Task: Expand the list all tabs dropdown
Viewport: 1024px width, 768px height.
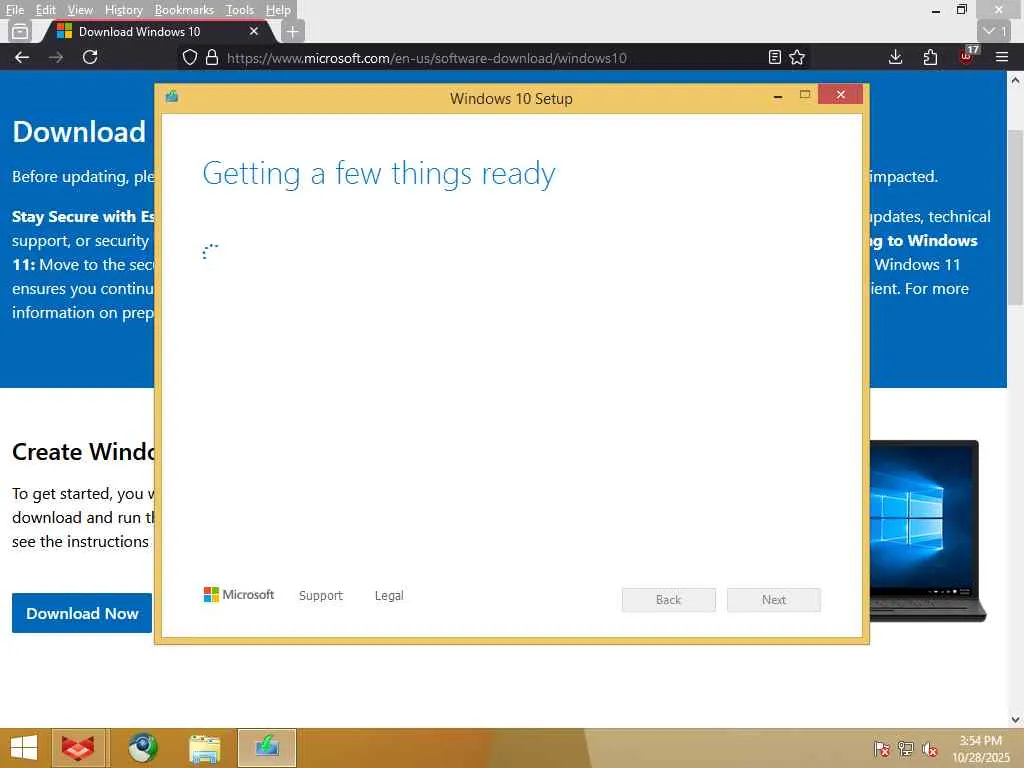Action: click(x=995, y=31)
